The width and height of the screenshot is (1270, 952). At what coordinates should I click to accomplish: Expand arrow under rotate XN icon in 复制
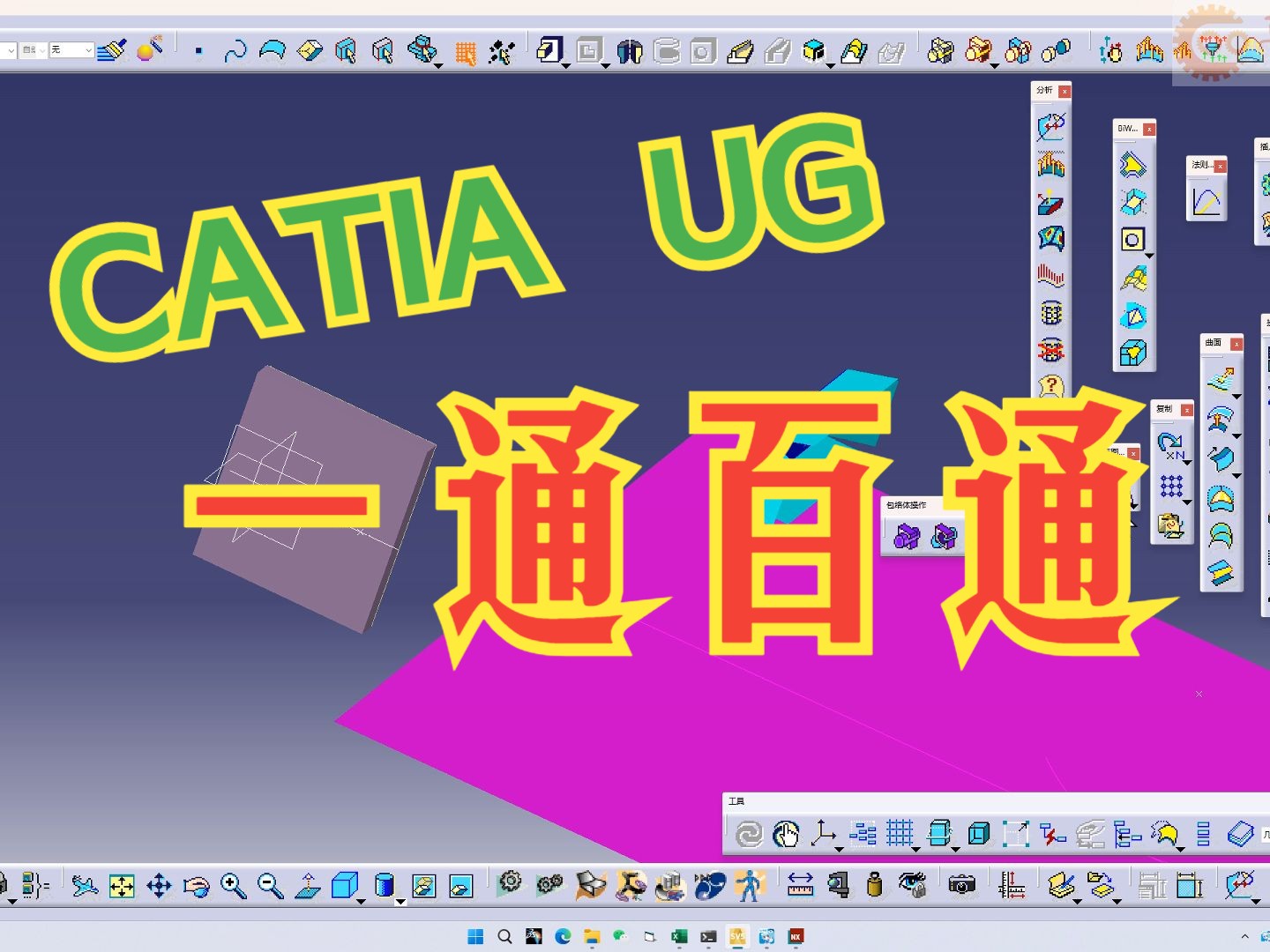[x=1187, y=463]
